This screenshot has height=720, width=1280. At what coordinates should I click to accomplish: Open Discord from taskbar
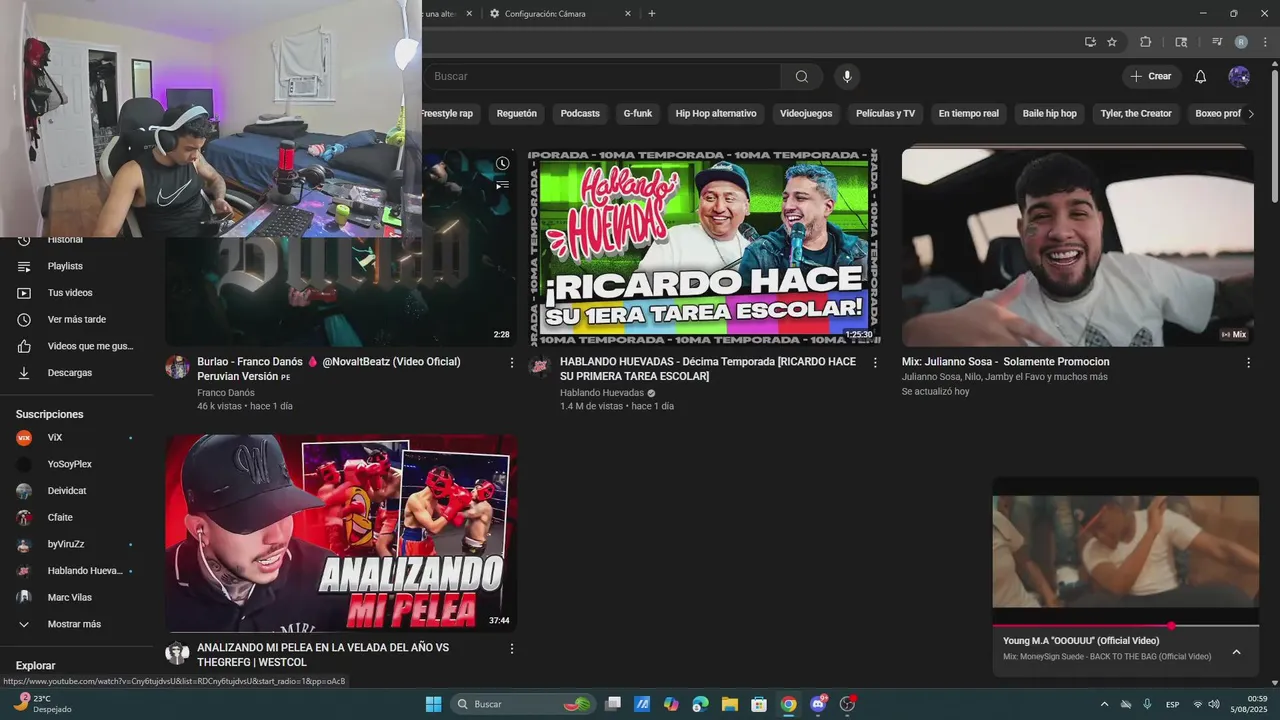point(819,704)
